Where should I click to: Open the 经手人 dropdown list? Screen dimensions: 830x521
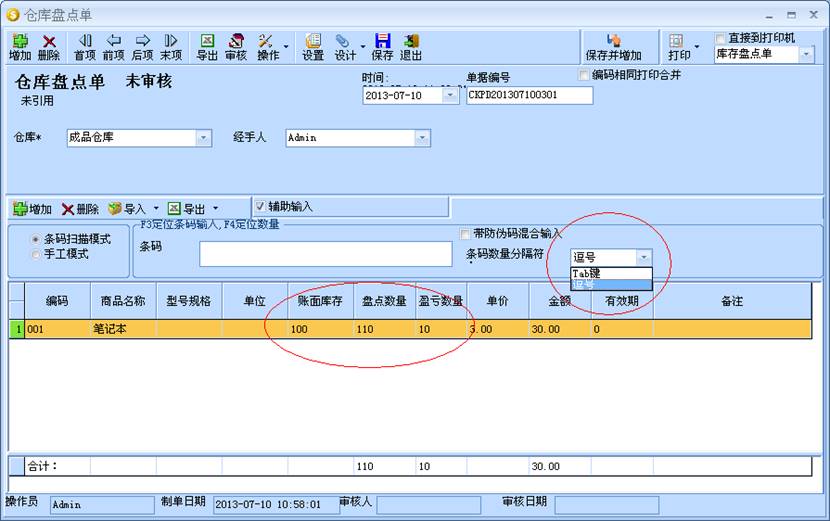(422, 138)
